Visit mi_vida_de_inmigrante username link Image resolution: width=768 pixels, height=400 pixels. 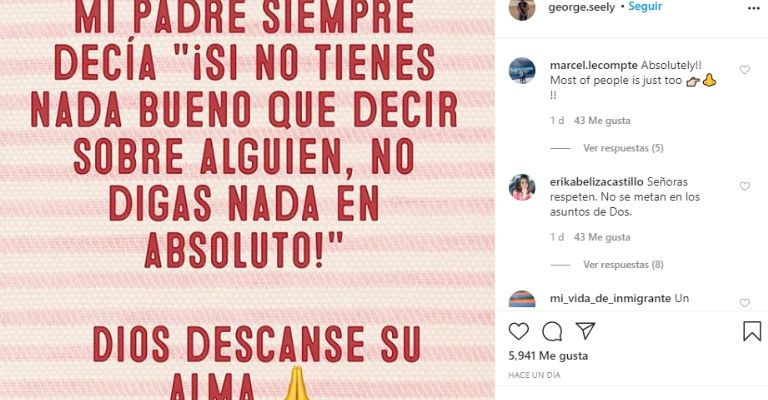[610, 298]
